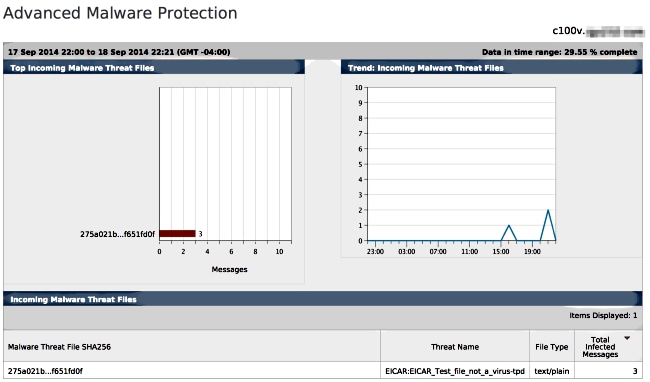Click the value 3 label next to the red bar
The image size is (650, 382).
coord(200,234)
